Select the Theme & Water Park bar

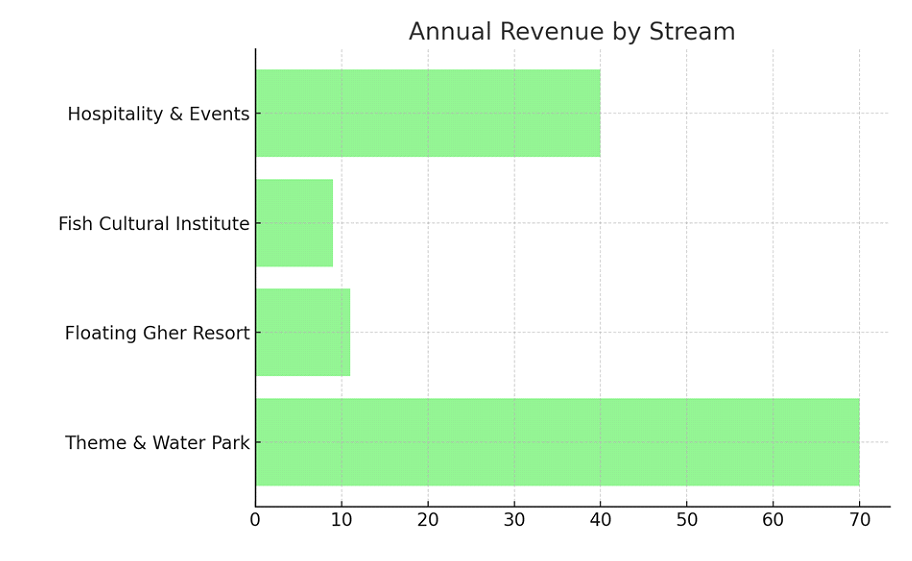557,442
